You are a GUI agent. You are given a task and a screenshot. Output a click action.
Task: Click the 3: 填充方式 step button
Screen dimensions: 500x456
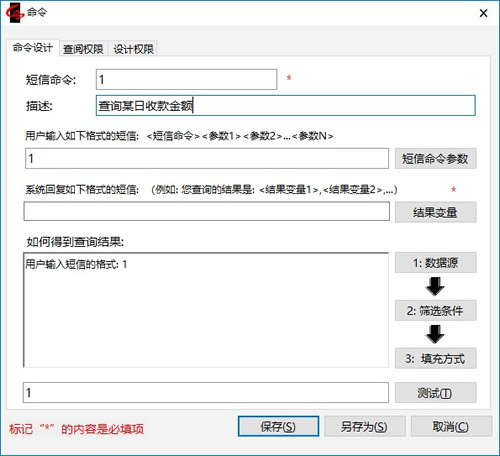tap(435, 358)
